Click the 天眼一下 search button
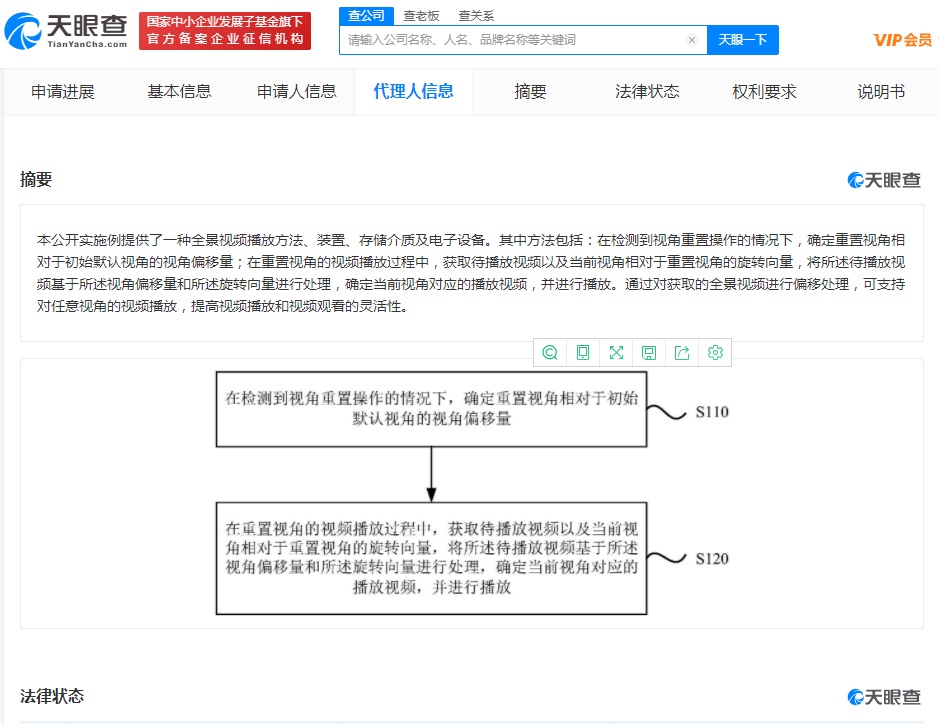The image size is (939, 724). 743,40
